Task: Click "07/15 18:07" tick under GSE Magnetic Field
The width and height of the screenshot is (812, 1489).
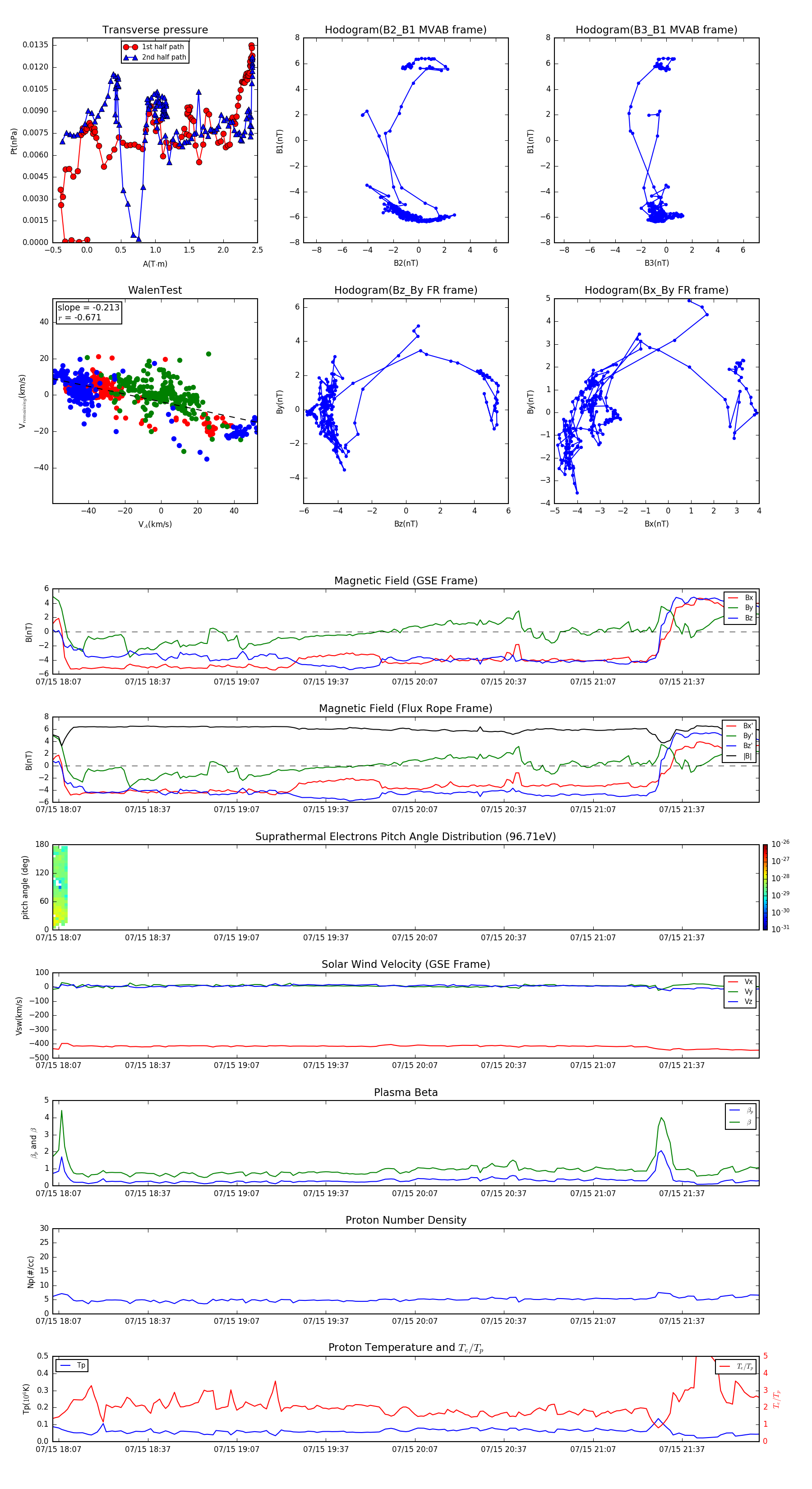Action: (x=58, y=681)
